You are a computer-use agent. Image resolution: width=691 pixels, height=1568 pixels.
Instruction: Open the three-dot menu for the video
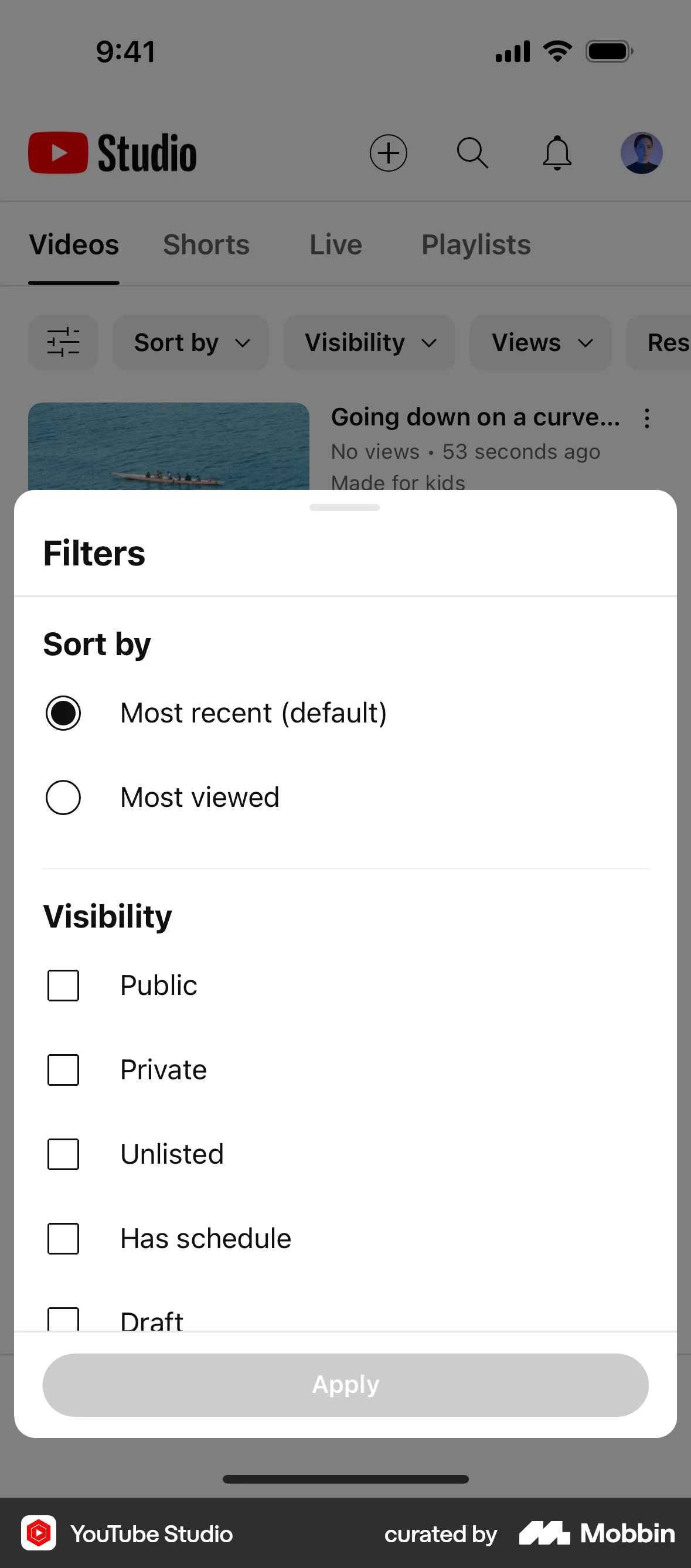click(x=646, y=419)
